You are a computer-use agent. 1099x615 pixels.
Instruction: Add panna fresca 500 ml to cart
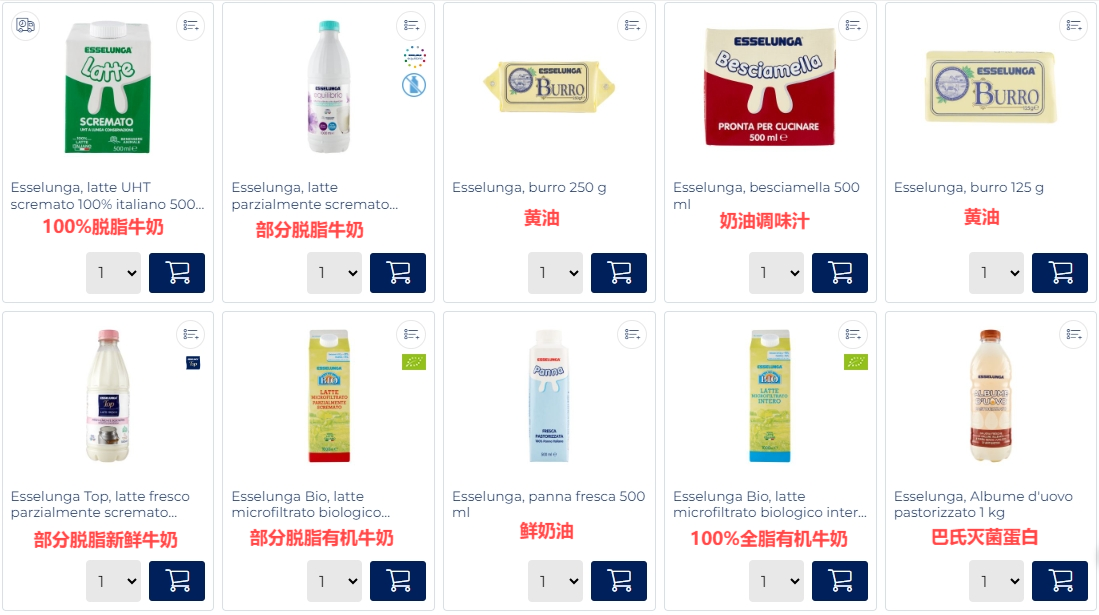619,581
